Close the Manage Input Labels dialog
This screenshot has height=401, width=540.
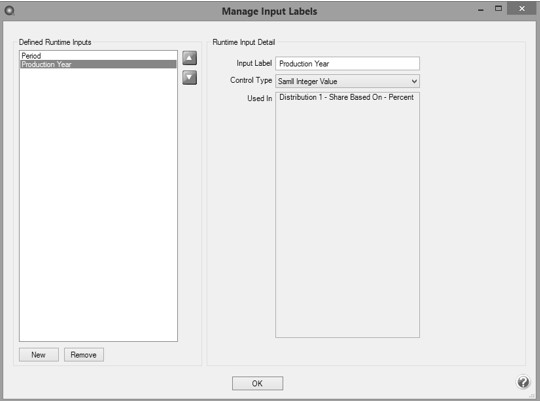(x=522, y=9)
